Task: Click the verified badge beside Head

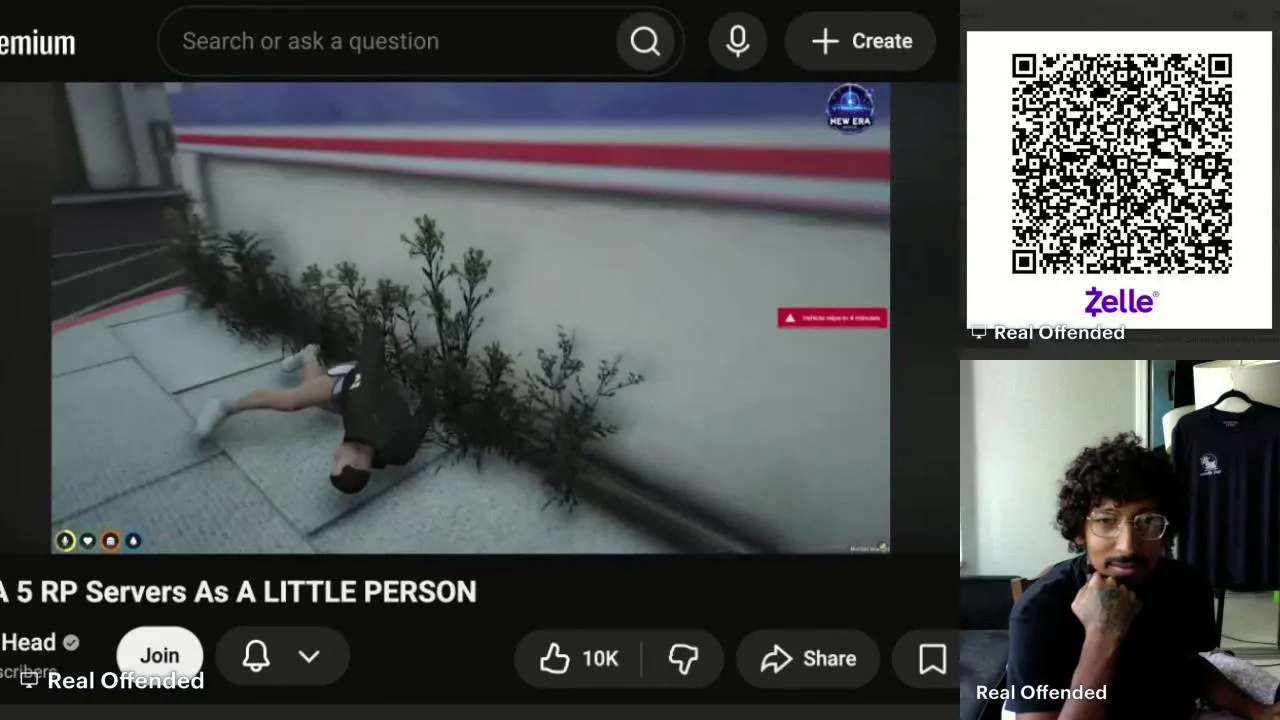Action: [x=71, y=643]
